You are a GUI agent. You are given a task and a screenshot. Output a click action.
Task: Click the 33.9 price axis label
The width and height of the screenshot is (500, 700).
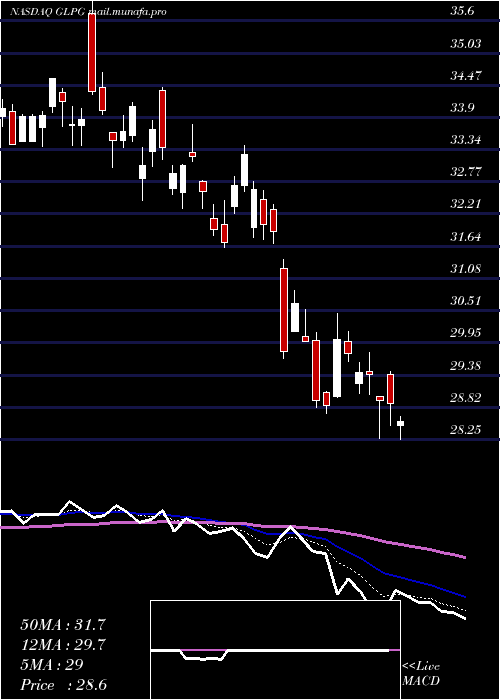(x=462, y=108)
